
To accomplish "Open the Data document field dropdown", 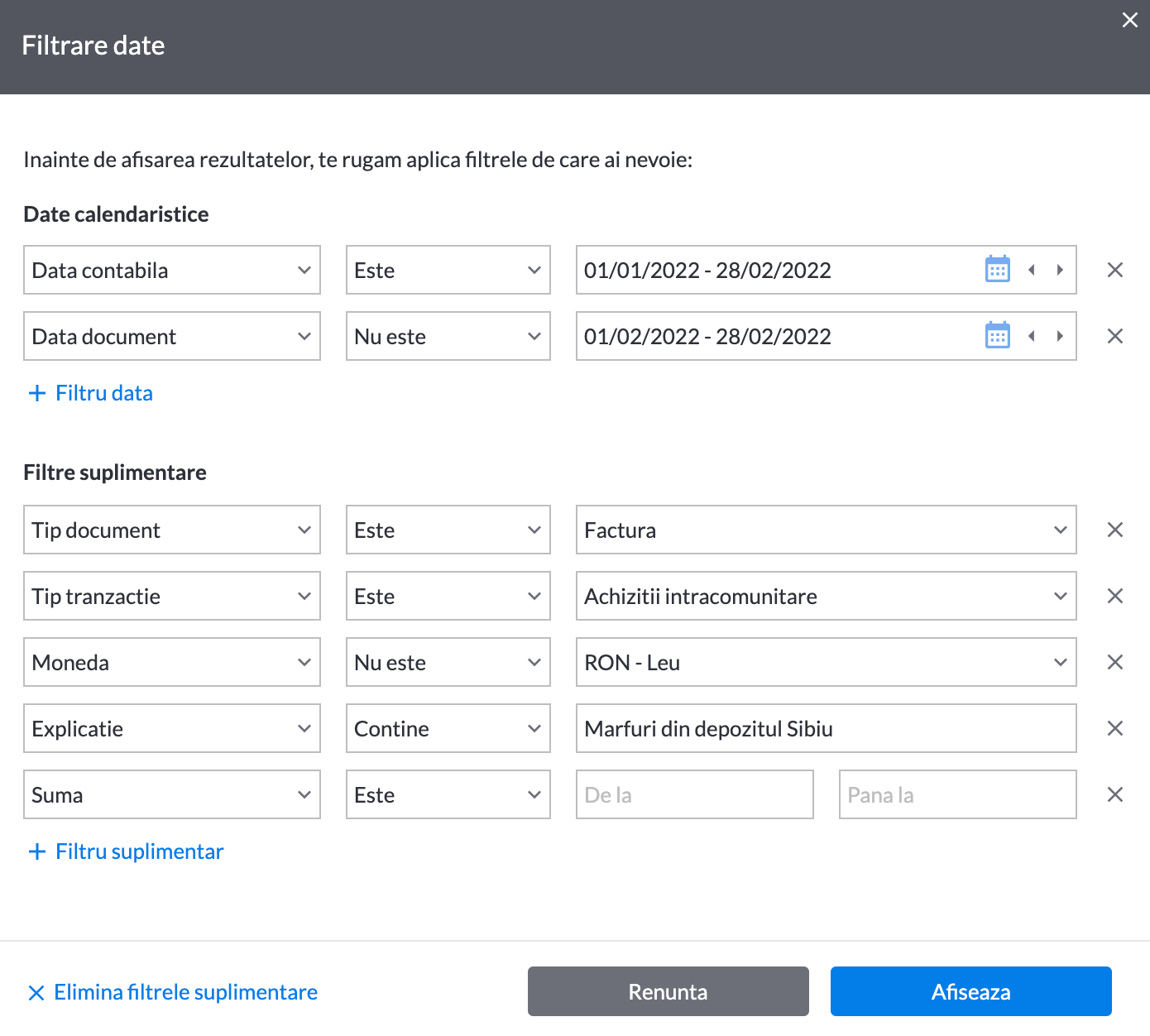I will point(172,336).
